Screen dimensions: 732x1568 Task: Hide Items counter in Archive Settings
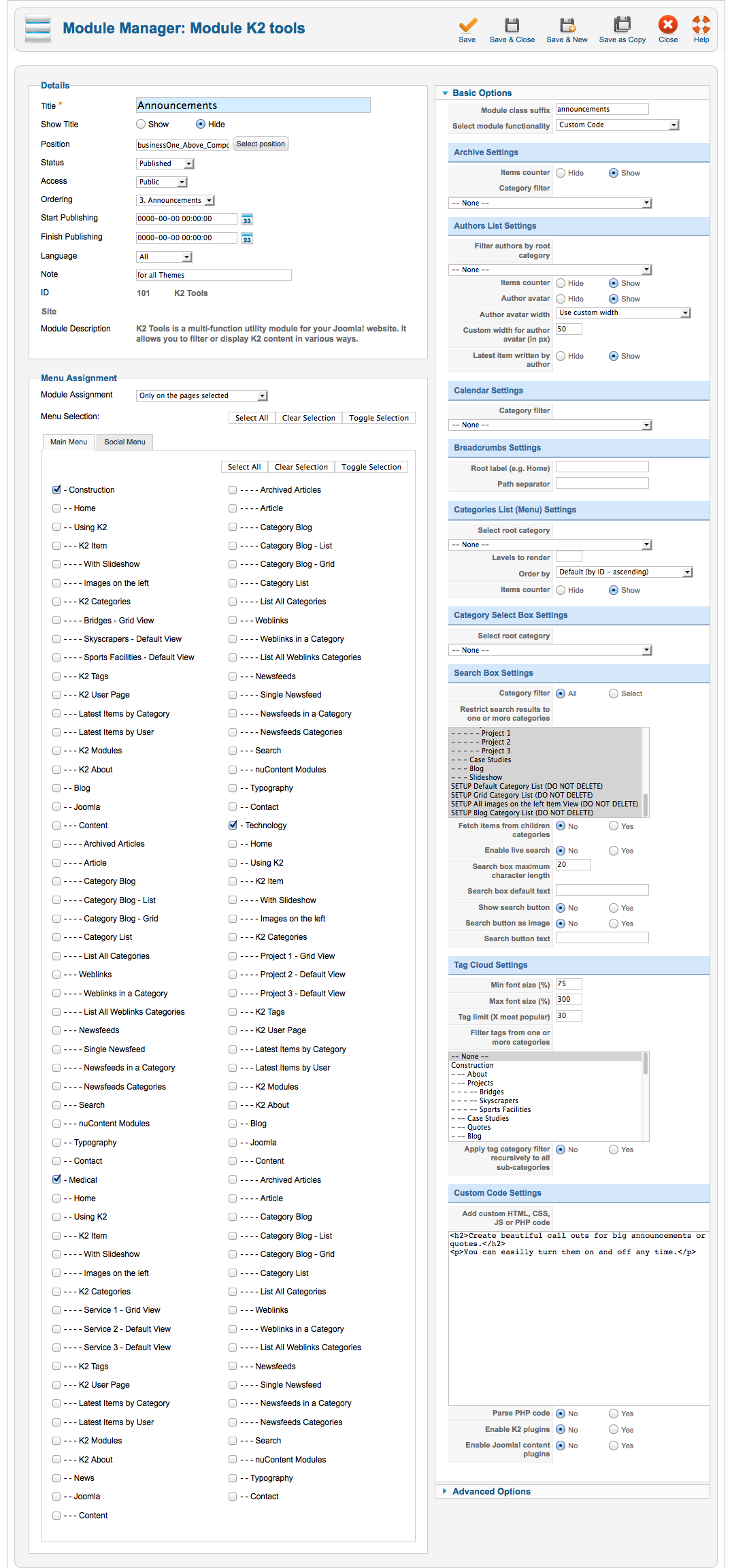[x=561, y=173]
